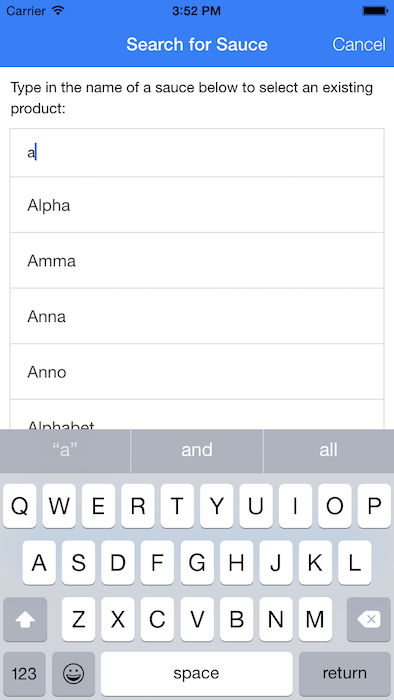Pick the partially visible Alphabet result
Image resolution: width=394 pixels, height=700 pixels.
197,415
